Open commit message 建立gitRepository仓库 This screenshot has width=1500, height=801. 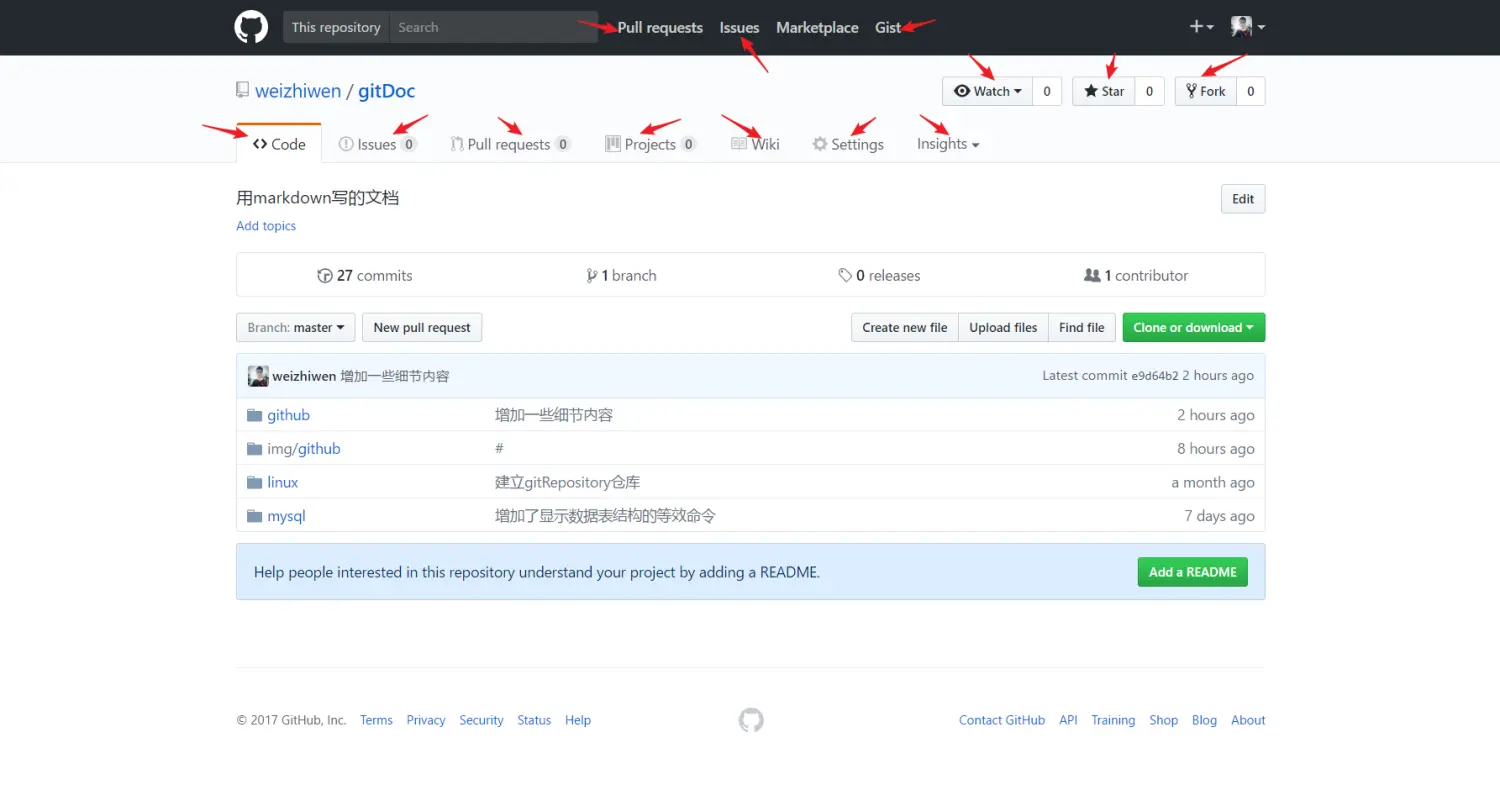pyautogui.click(x=567, y=482)
